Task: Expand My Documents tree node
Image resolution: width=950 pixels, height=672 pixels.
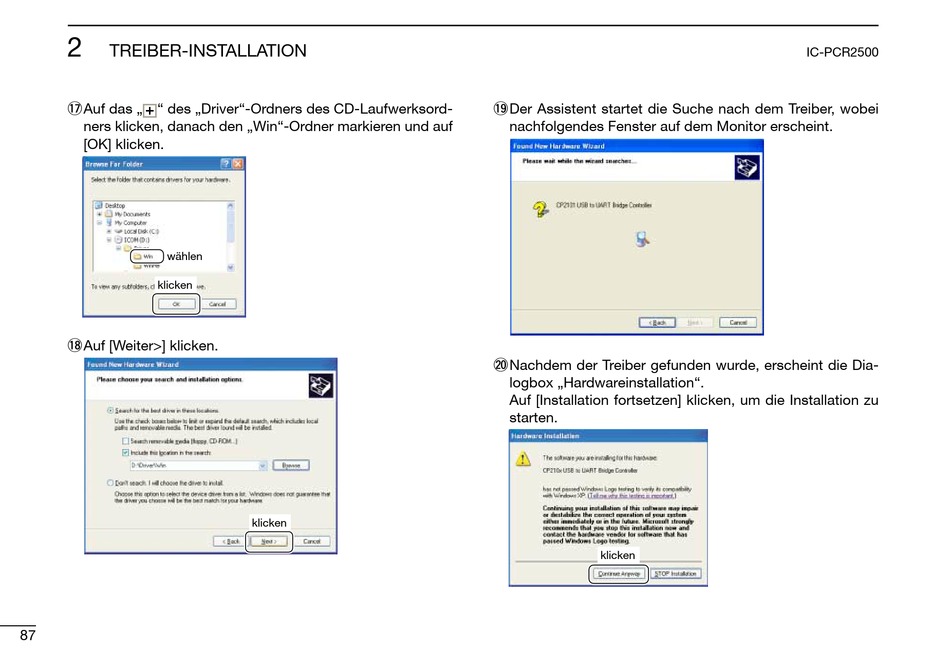Action: [99, 214]
